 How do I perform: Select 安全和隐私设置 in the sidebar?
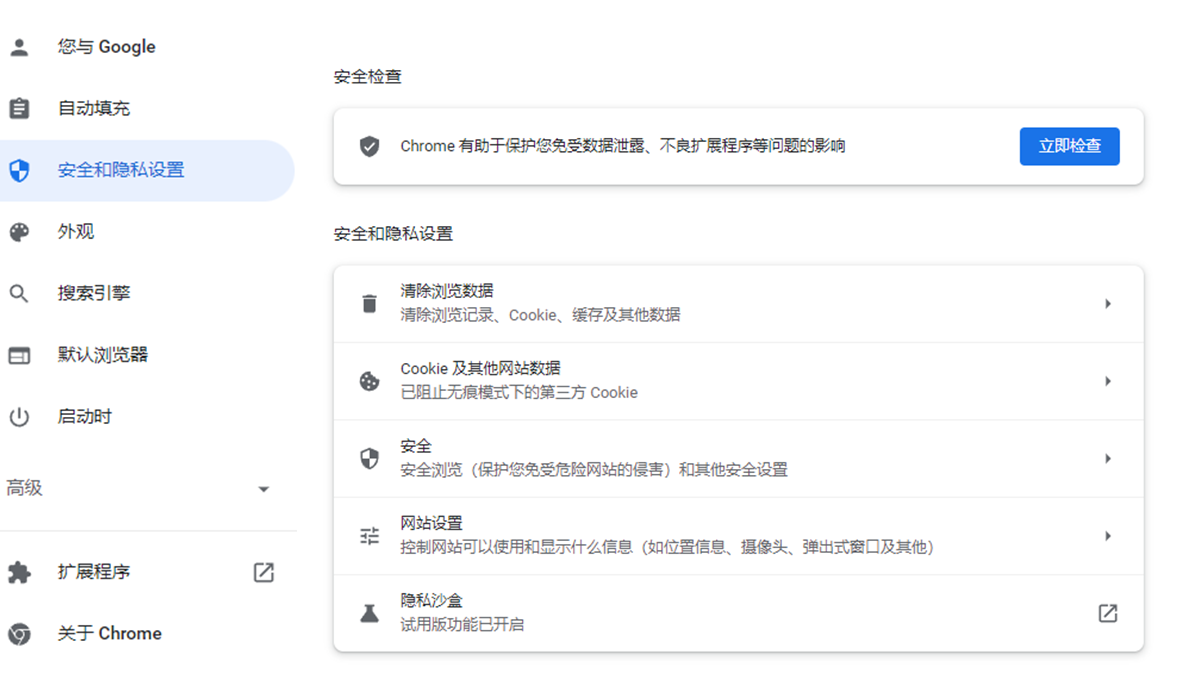click(148, 171)
